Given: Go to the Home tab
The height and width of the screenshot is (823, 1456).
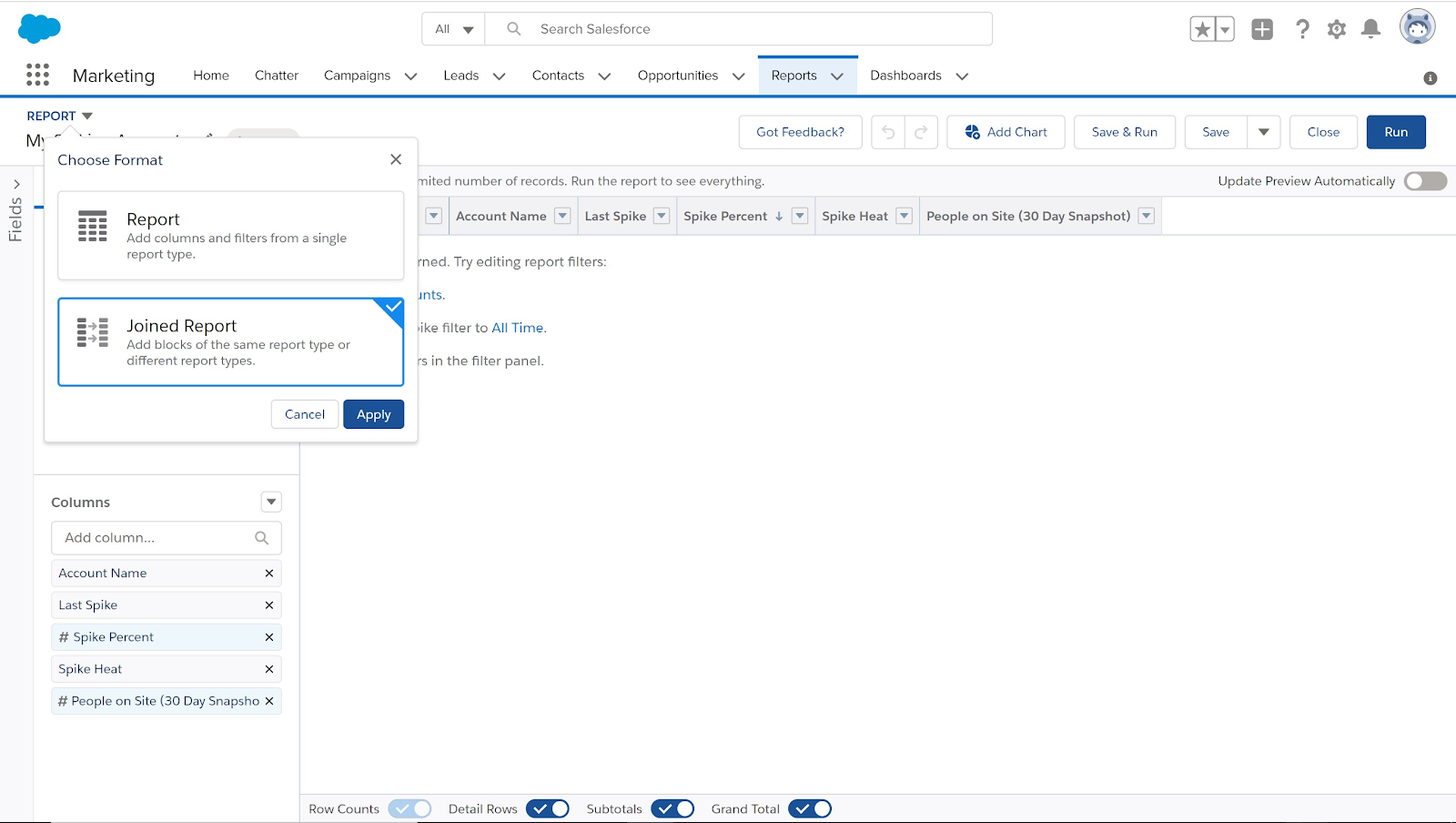Looking at the screenshot, I should click(x=211, y=76).
